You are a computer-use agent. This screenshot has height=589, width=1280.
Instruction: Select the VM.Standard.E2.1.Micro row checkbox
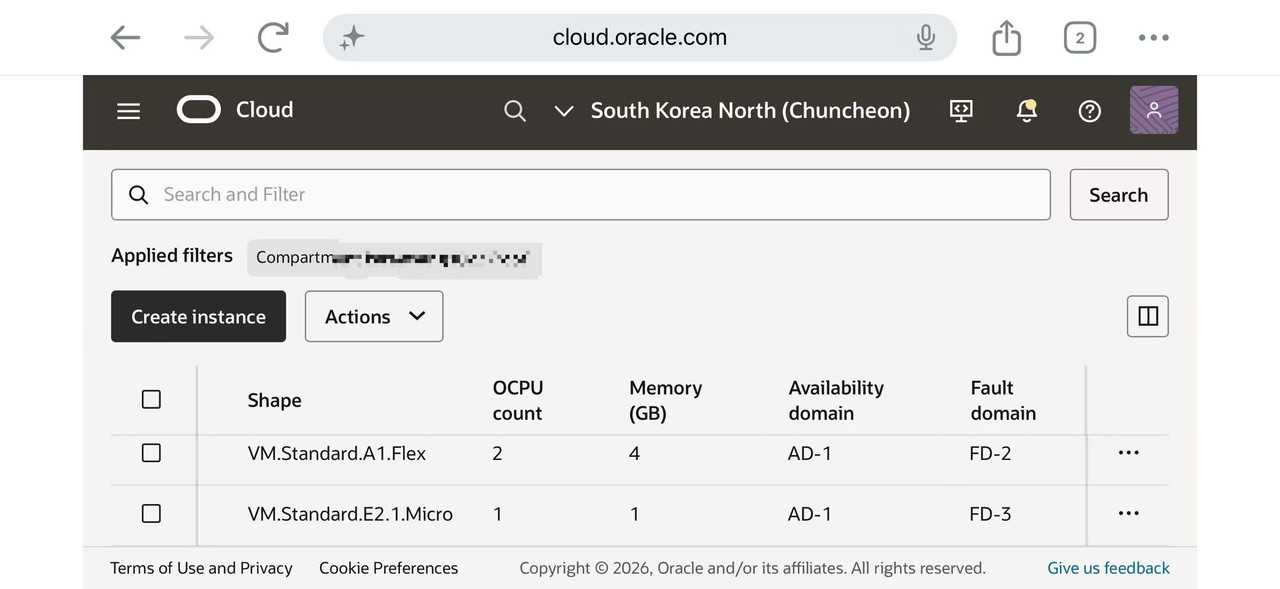tap(151, 513)
